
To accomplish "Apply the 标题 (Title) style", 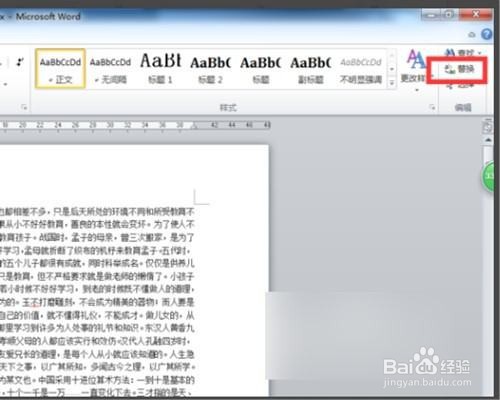I will coord(260,69).
